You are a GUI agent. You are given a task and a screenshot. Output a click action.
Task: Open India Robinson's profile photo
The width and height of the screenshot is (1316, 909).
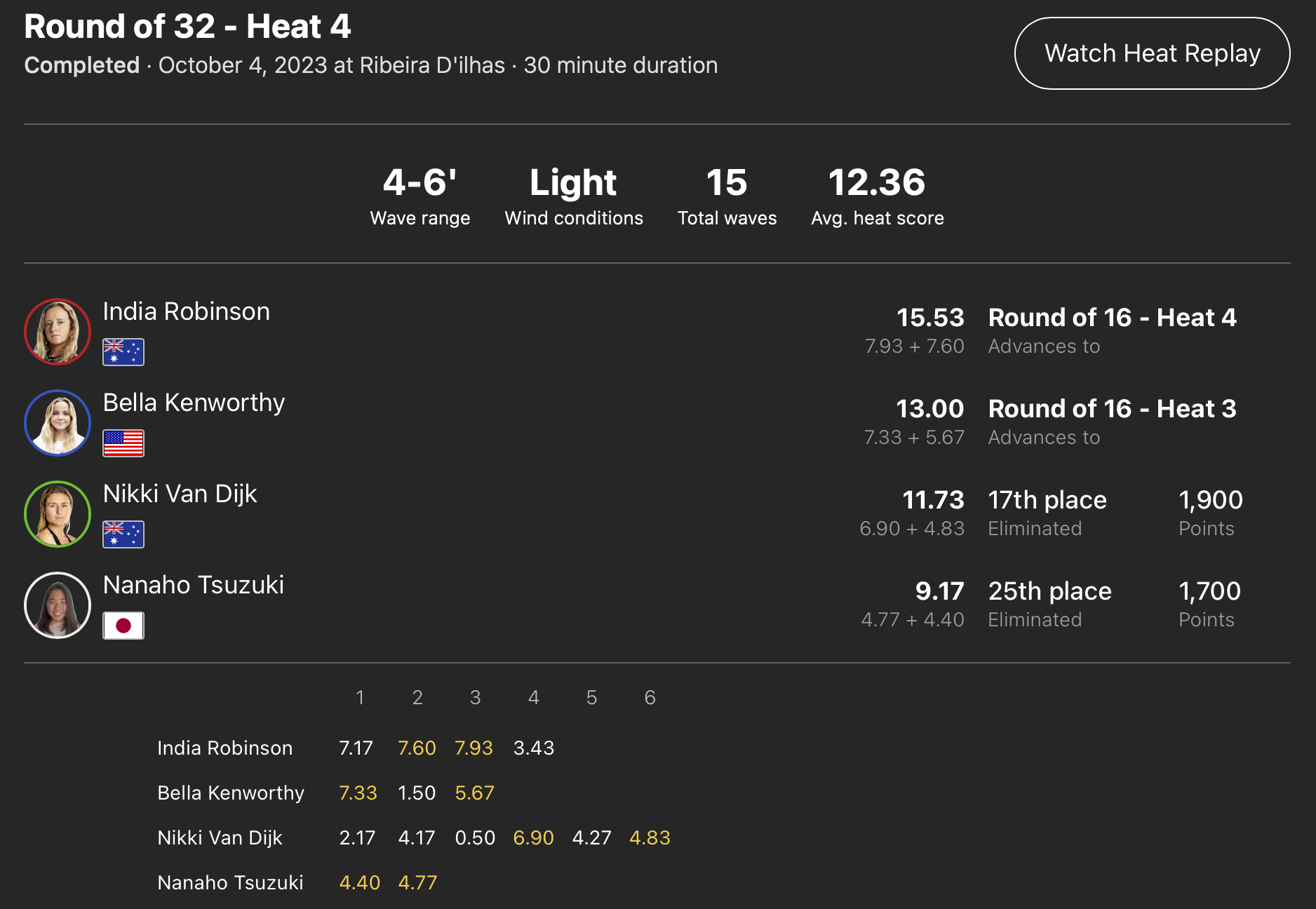(58, 332)
